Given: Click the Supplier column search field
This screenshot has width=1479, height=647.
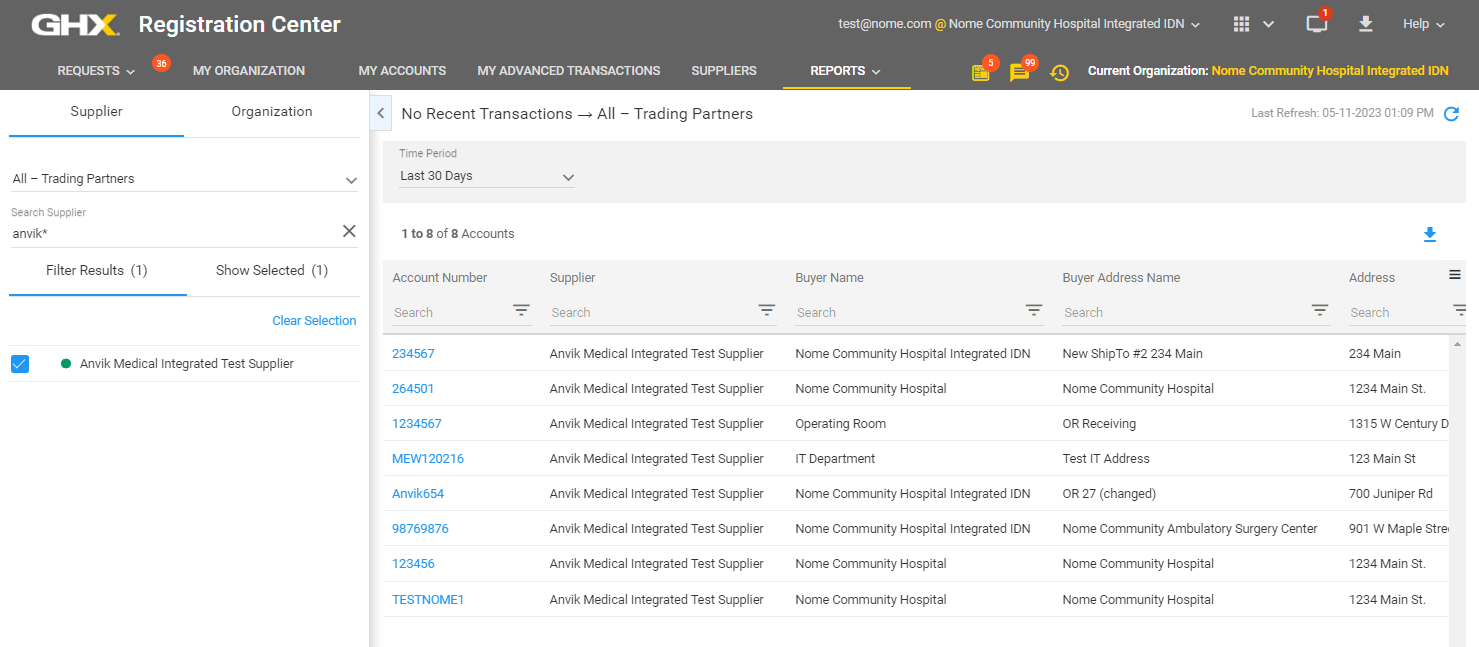Looking at the screenshot, I should click(x=652, y=313).
